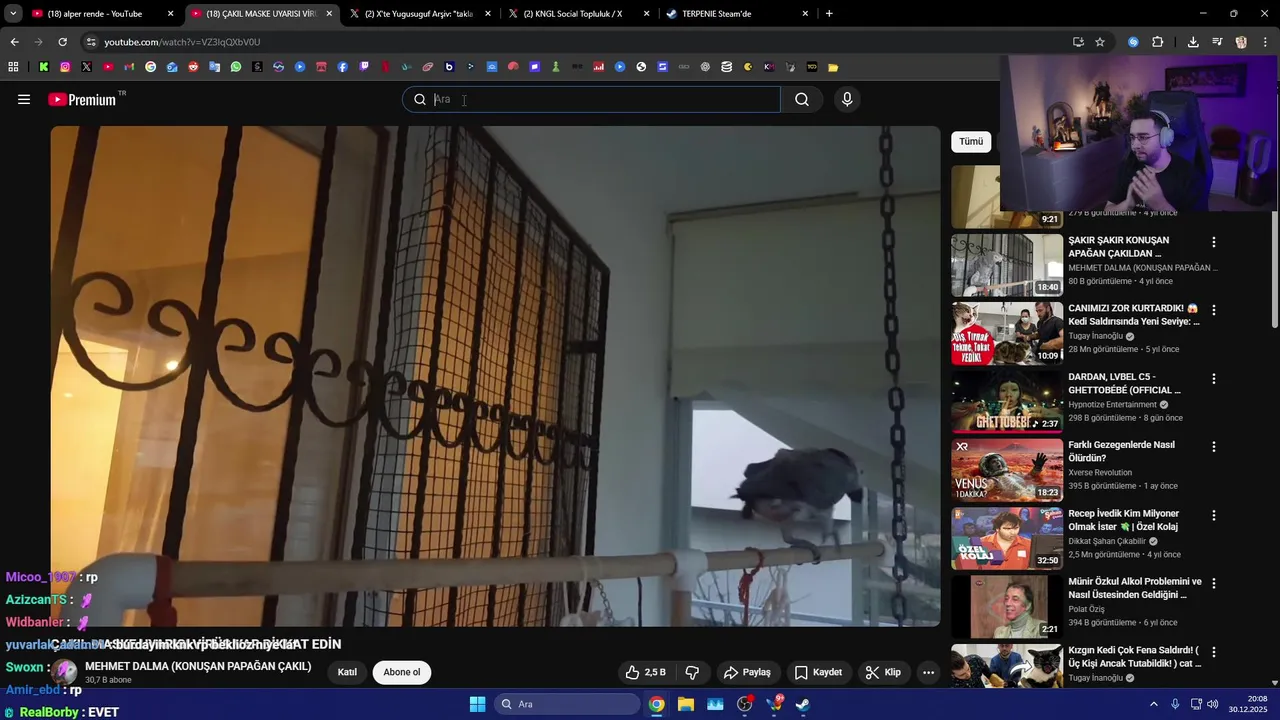
Task: Open Steam from the taskbar
Action: 803,704
